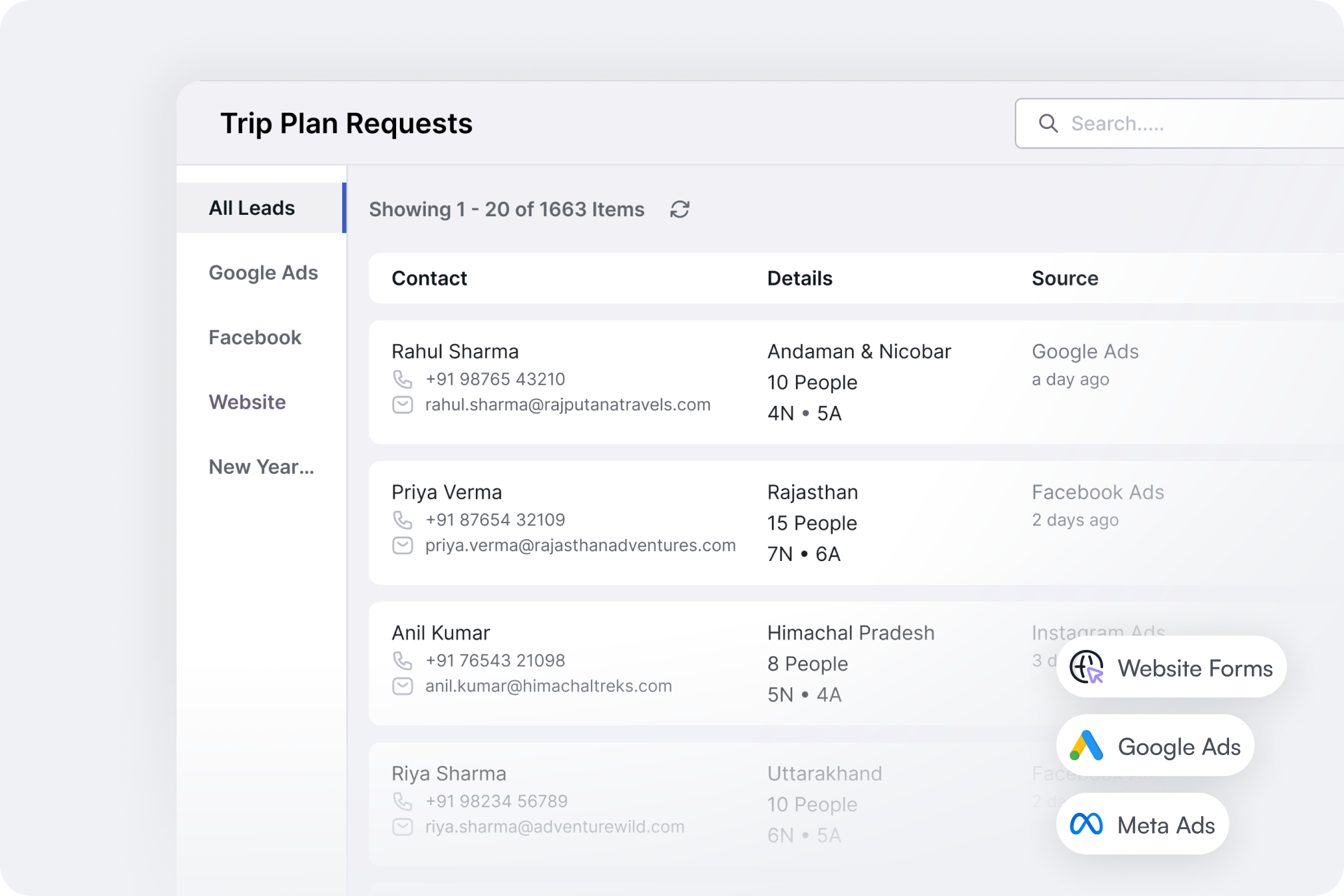Click rahul.sharma@rajputanatravels.com email link

click(x=568, y=404)
